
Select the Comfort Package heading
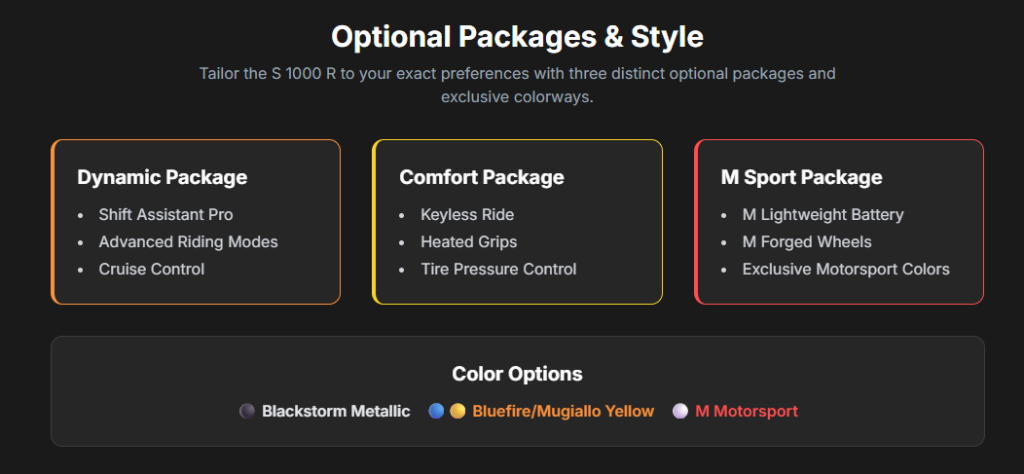482,177
